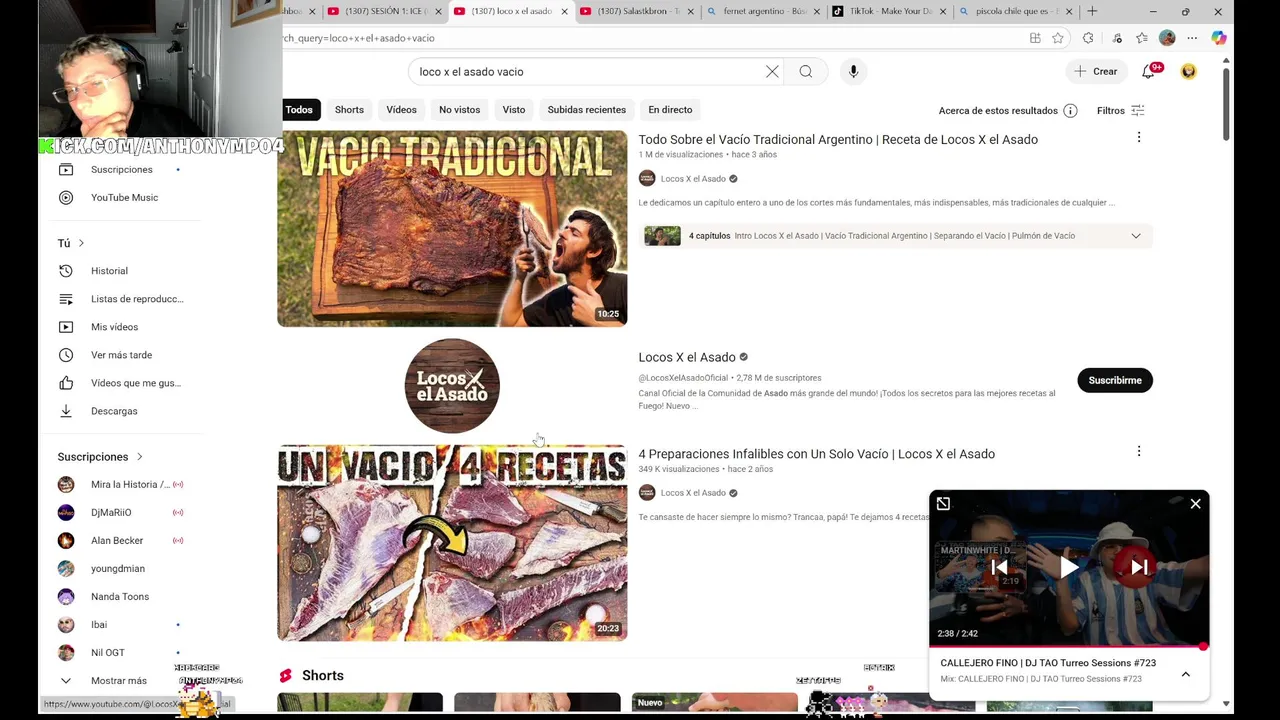Open Locos X el Asado channel name result
Image resolution: width=1280 pixels, height=720 pixels.
(686, 357)
